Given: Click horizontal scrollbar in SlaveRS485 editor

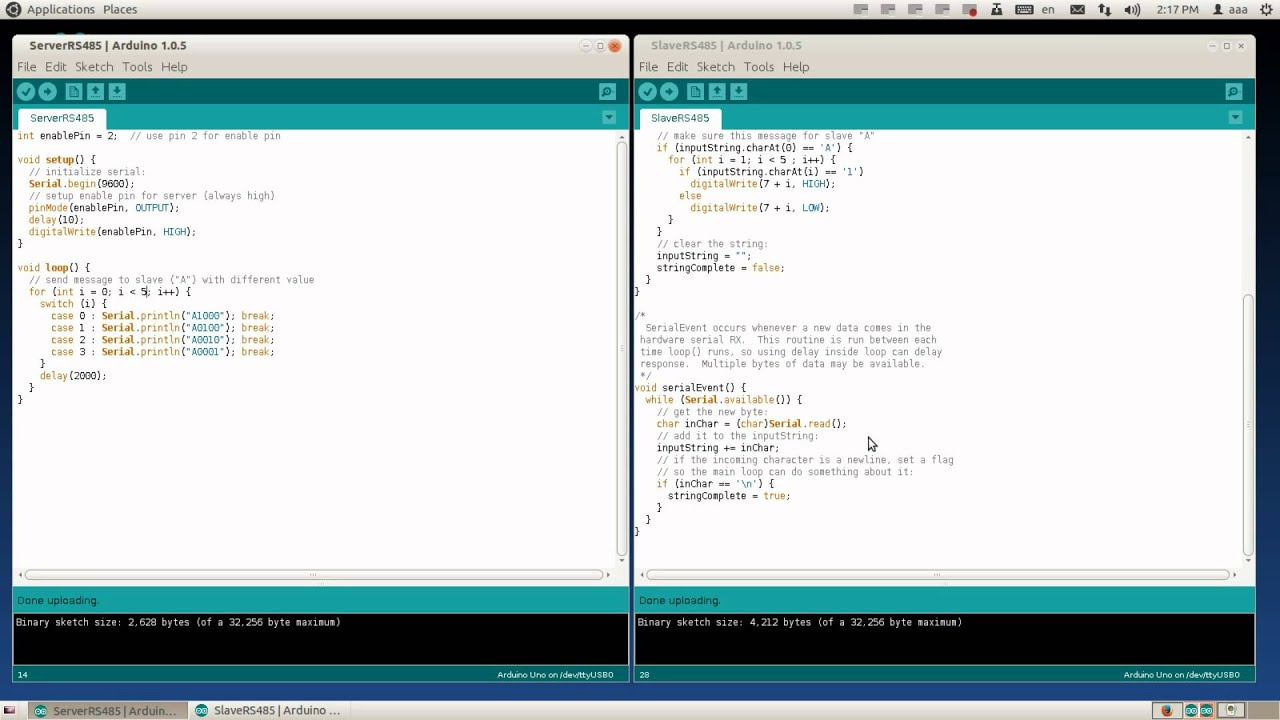Looking at the screenshot, I should pos(938,575).
